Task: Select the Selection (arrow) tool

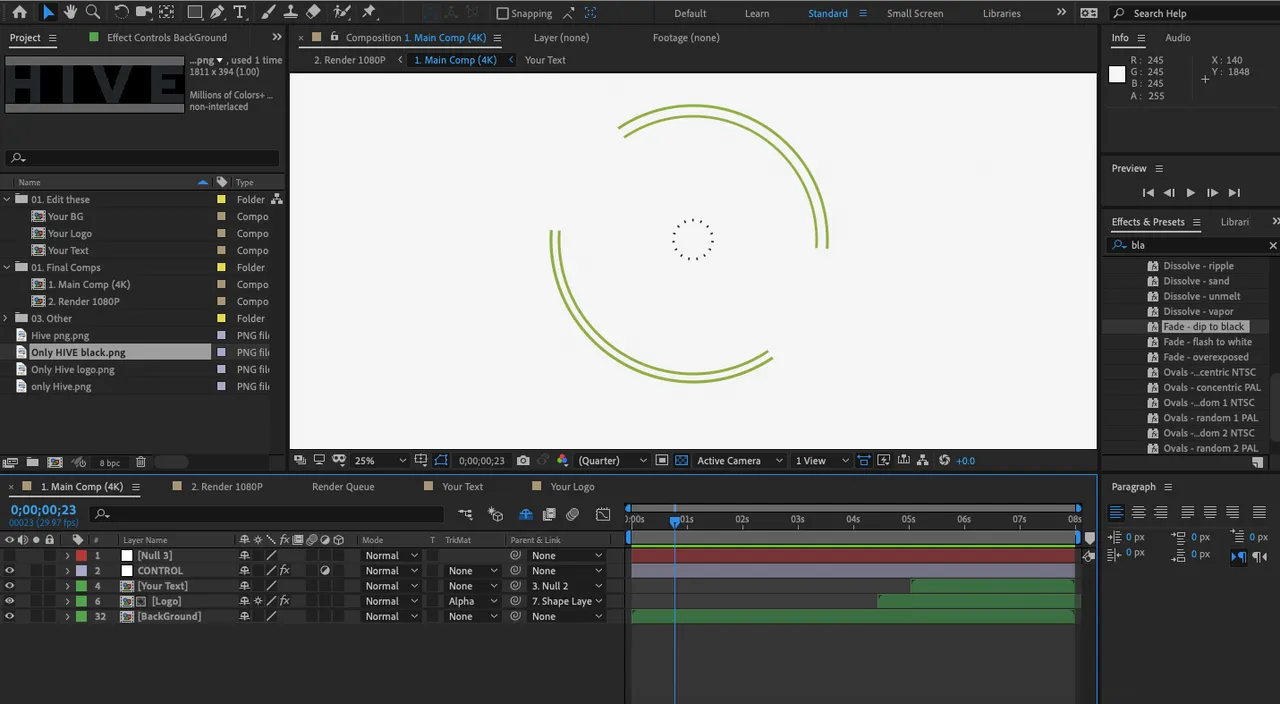Action: pyautogui.click(x=47, y=12)
